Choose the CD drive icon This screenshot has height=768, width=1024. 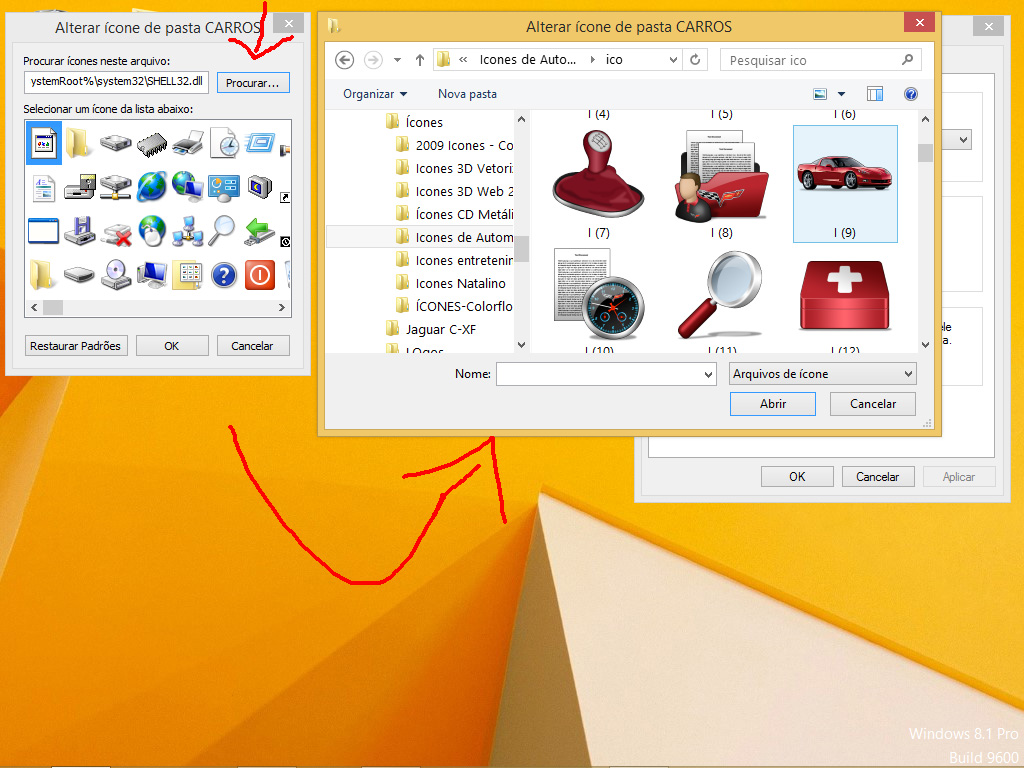(x=116, y=275)
